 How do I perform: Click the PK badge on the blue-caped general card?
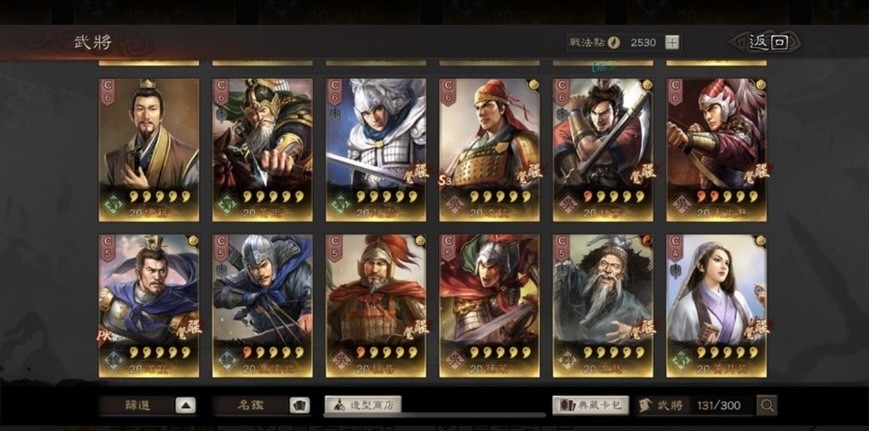[x=105, y=336]
